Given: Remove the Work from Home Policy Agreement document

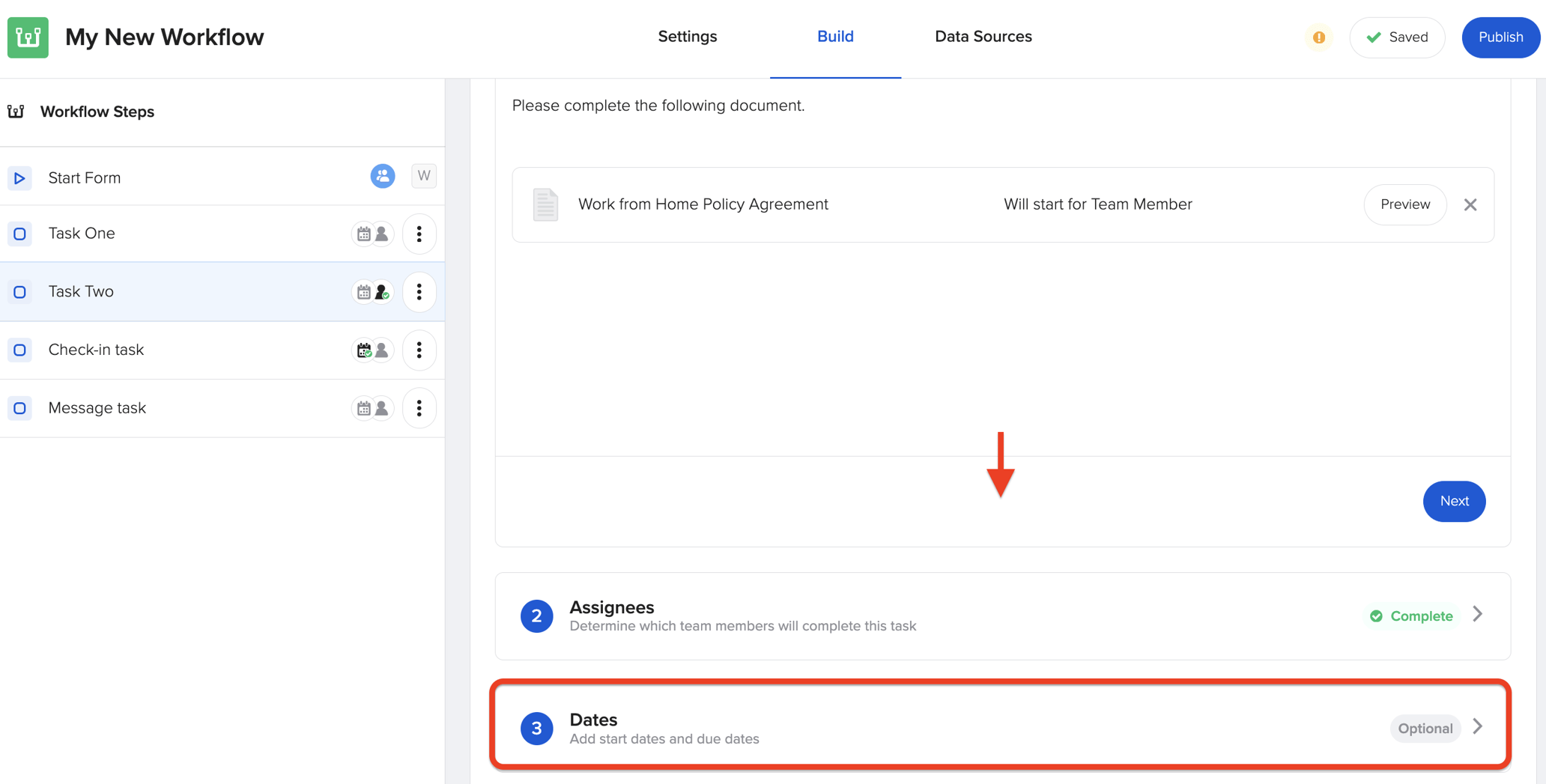Looking at the screenshot, I should tap(1470, 204).
